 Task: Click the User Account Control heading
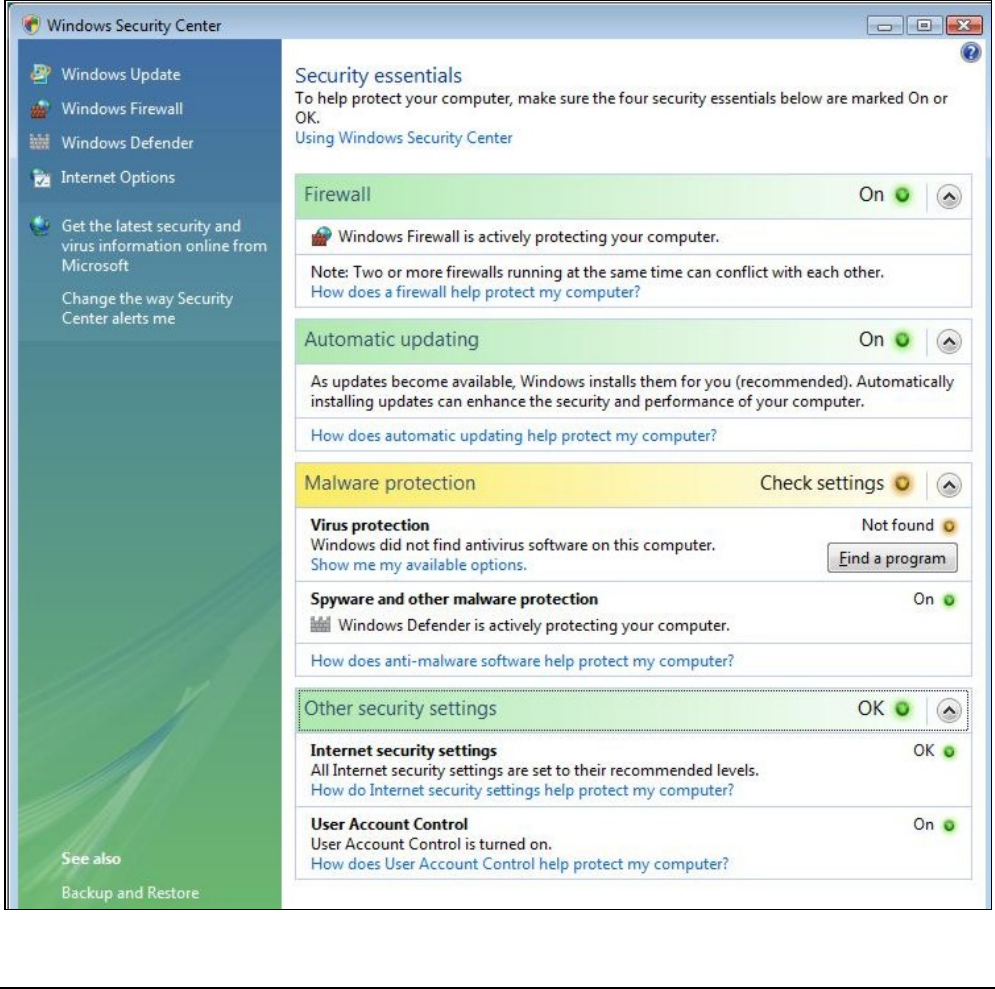[388, 824]
